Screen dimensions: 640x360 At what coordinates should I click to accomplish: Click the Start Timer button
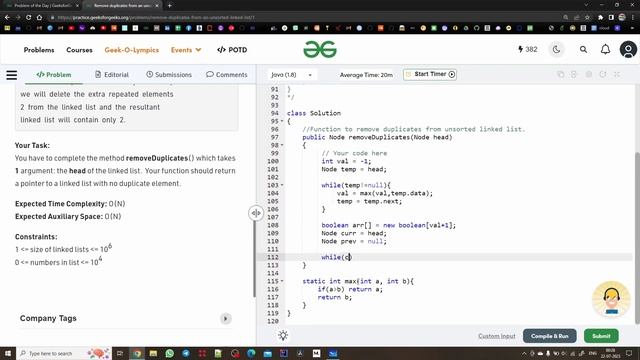(430, 74)
